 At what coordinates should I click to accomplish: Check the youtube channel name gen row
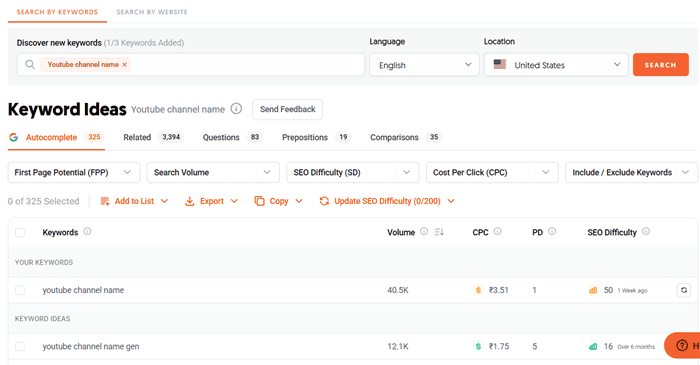(x=20, y=346)
